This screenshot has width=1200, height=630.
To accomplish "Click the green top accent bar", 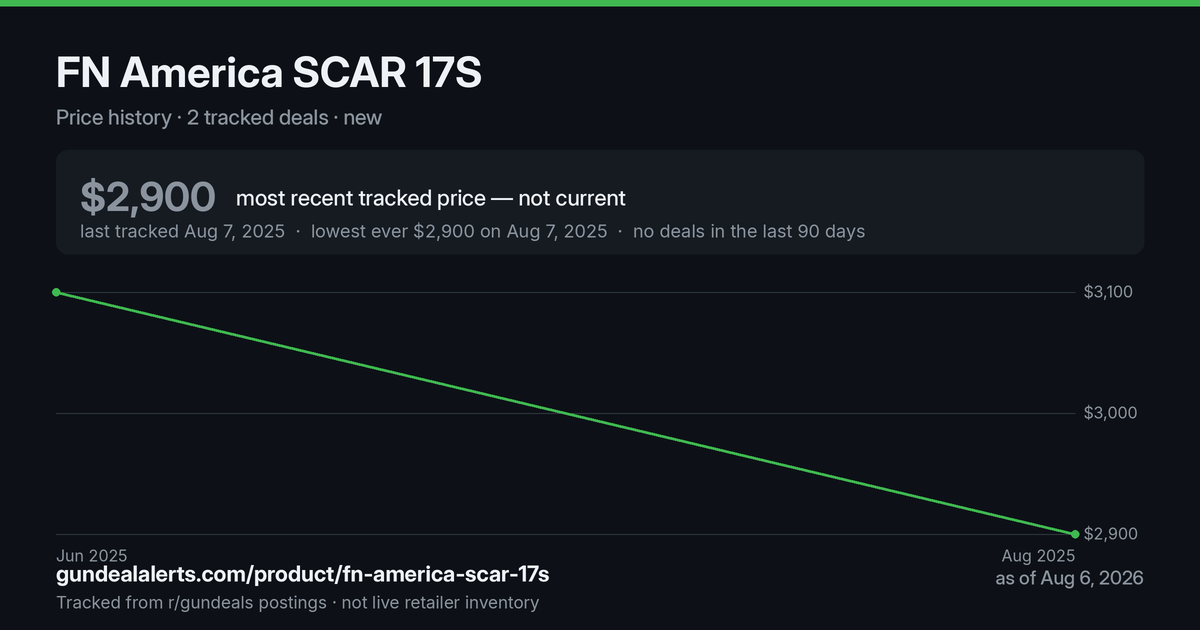I will (600, 3).
